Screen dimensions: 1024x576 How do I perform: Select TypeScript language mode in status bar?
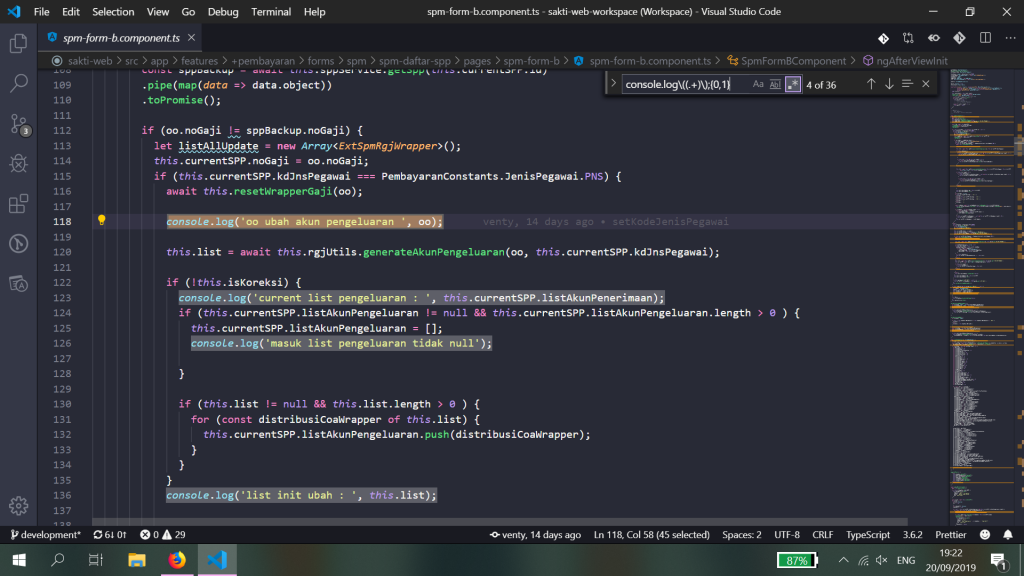[x=868, y=535]
